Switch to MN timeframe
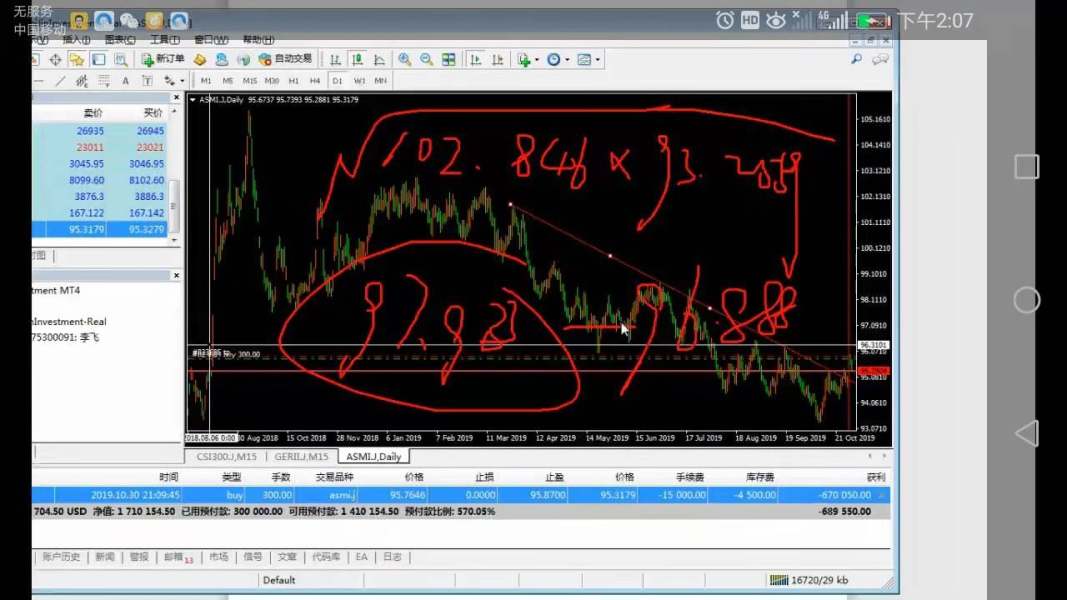This screenshot has height=600, width=1067. click(380, 81)
